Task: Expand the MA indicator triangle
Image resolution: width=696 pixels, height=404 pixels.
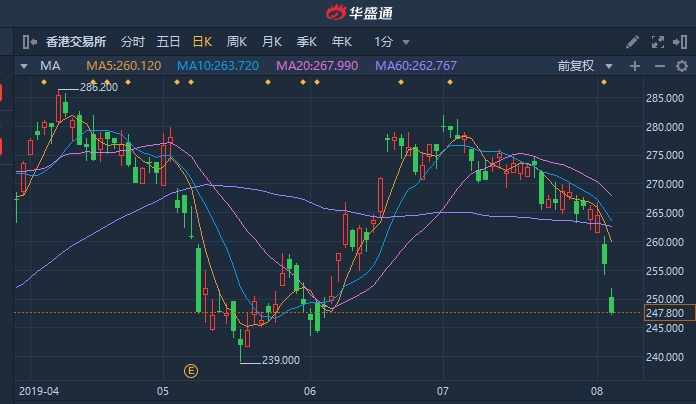Action: (x=24, y=66)
